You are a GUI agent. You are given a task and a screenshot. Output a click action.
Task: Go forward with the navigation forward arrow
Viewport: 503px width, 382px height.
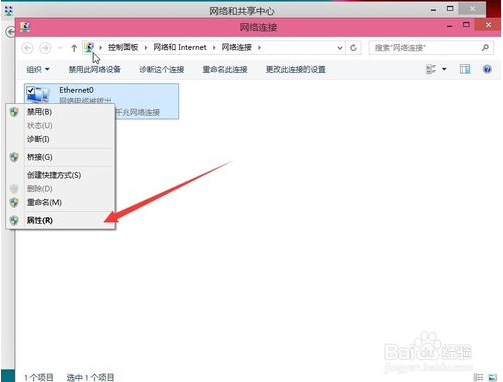point(45,48)
